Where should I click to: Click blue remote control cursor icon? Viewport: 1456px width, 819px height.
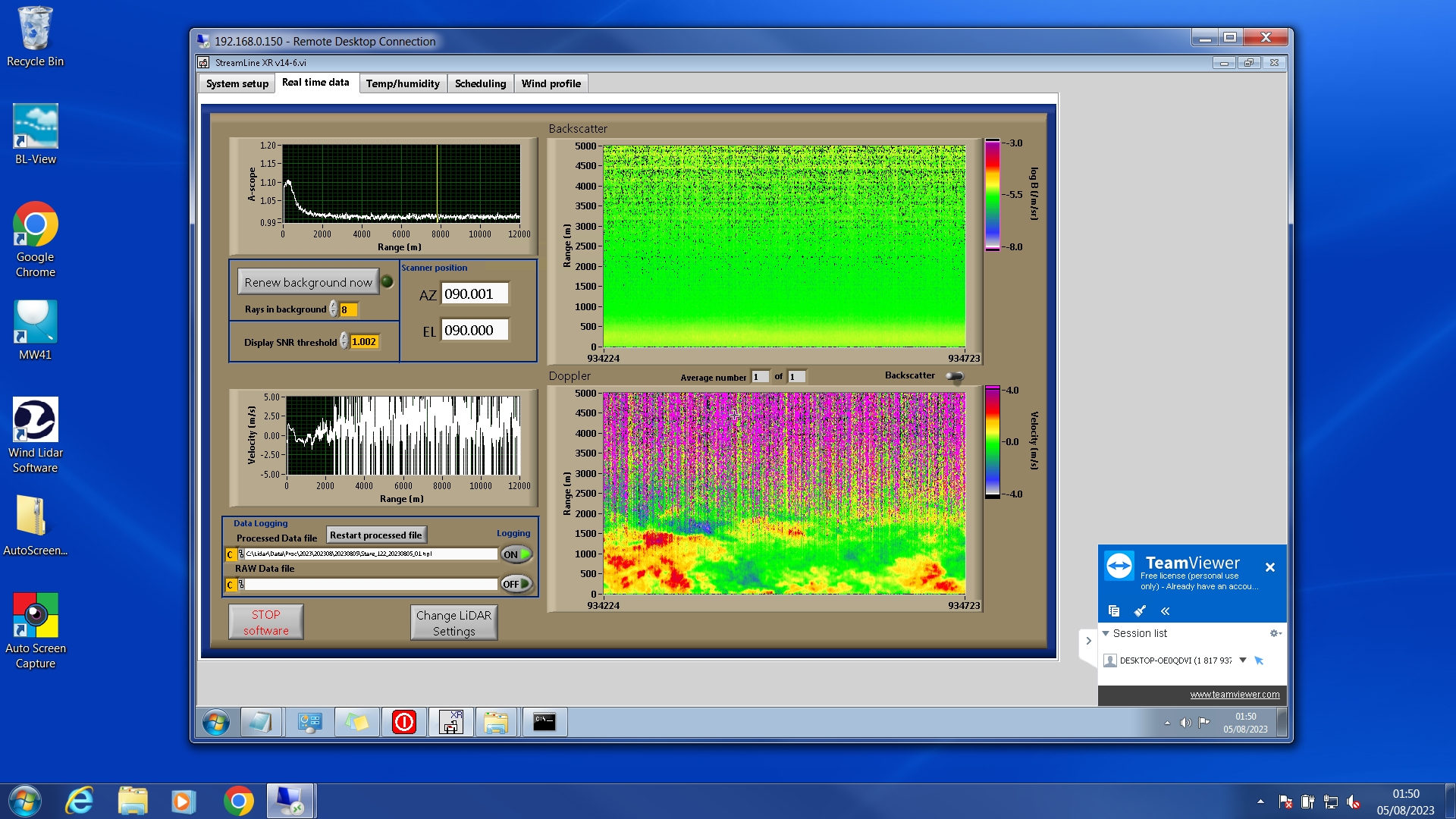point(1259,661)
